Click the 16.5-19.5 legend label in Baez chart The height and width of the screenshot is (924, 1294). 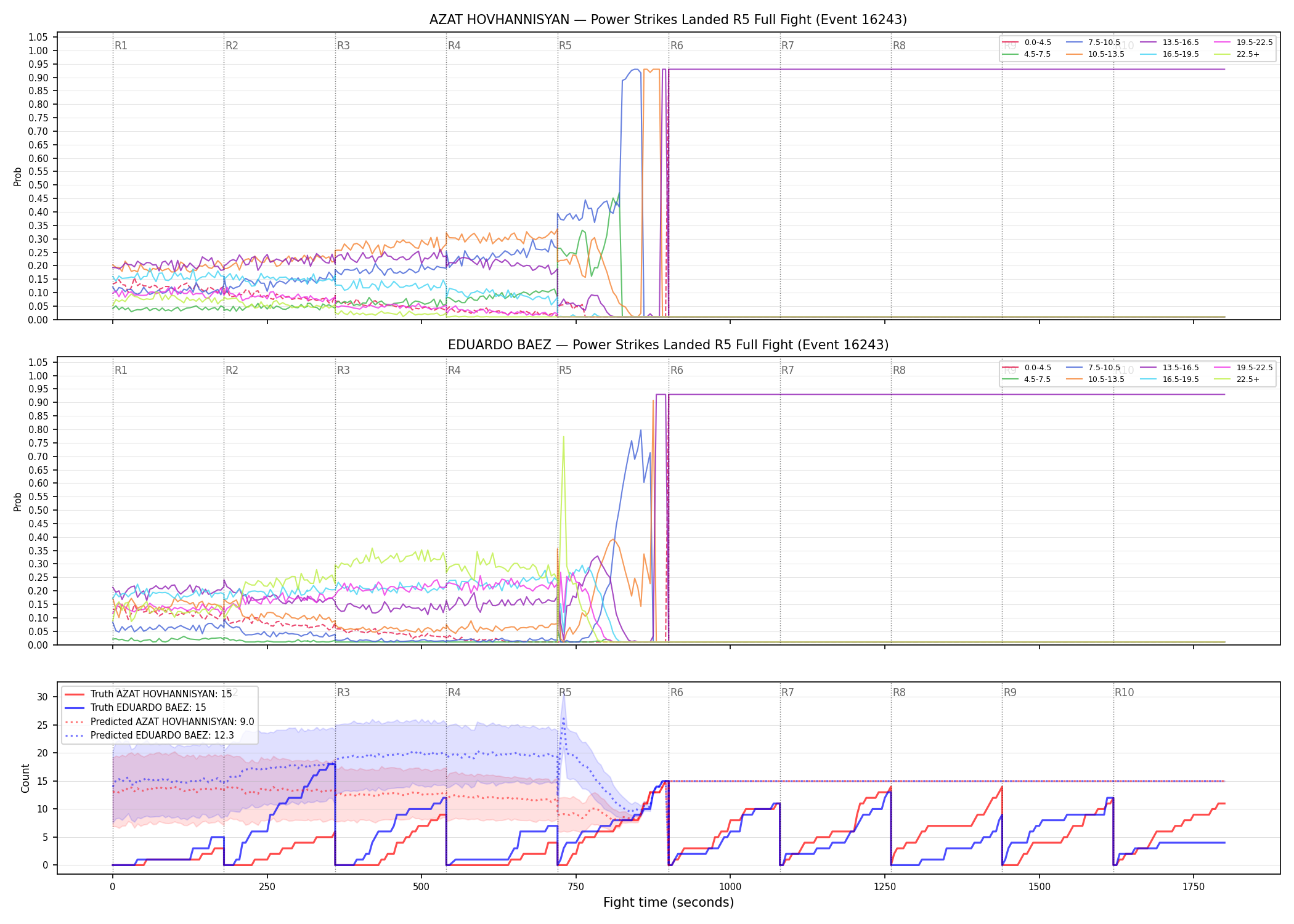tap(1181, 379)
